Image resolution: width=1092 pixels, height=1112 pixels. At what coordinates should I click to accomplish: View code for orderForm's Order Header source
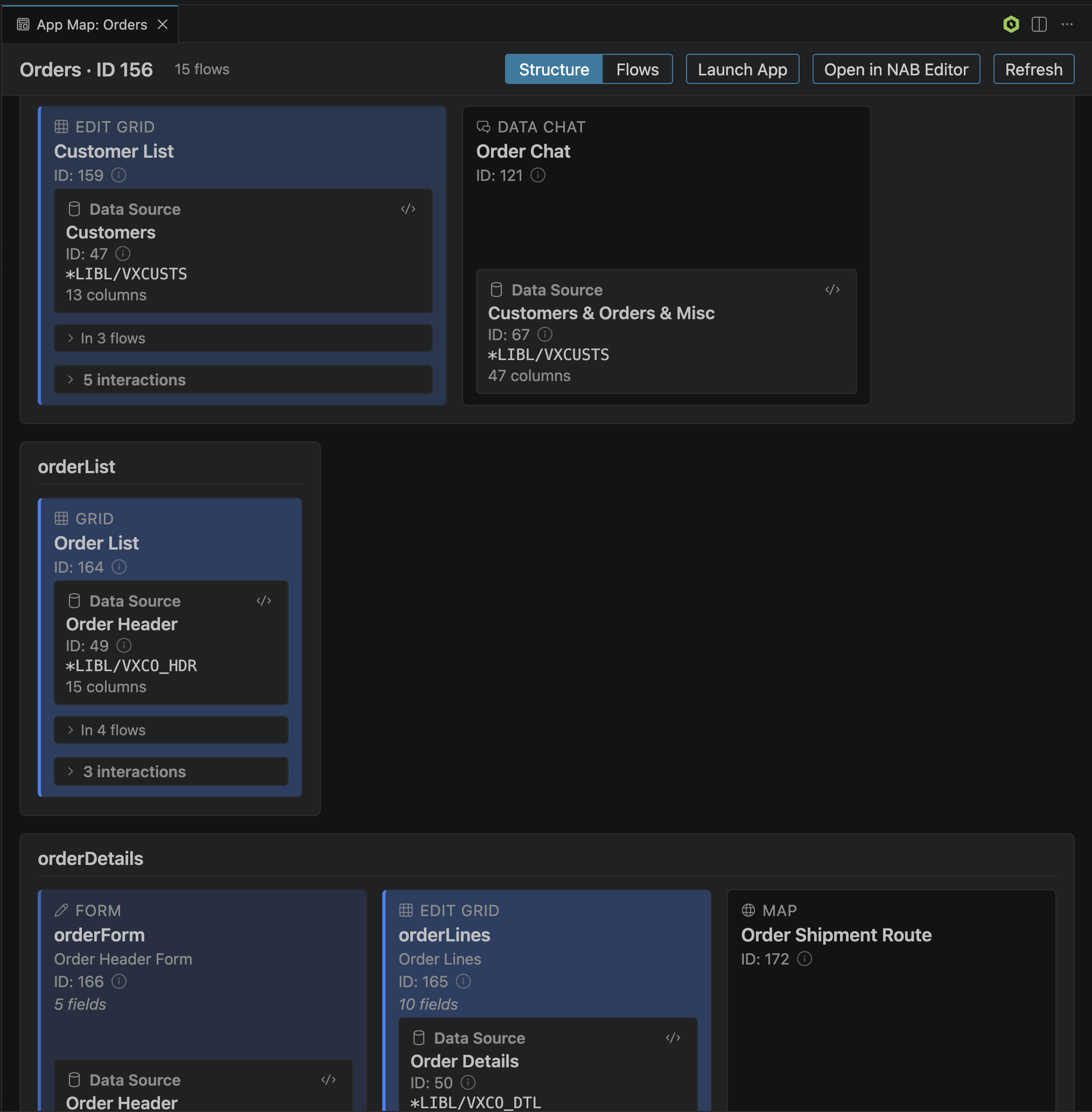(x=328, y=1080)
